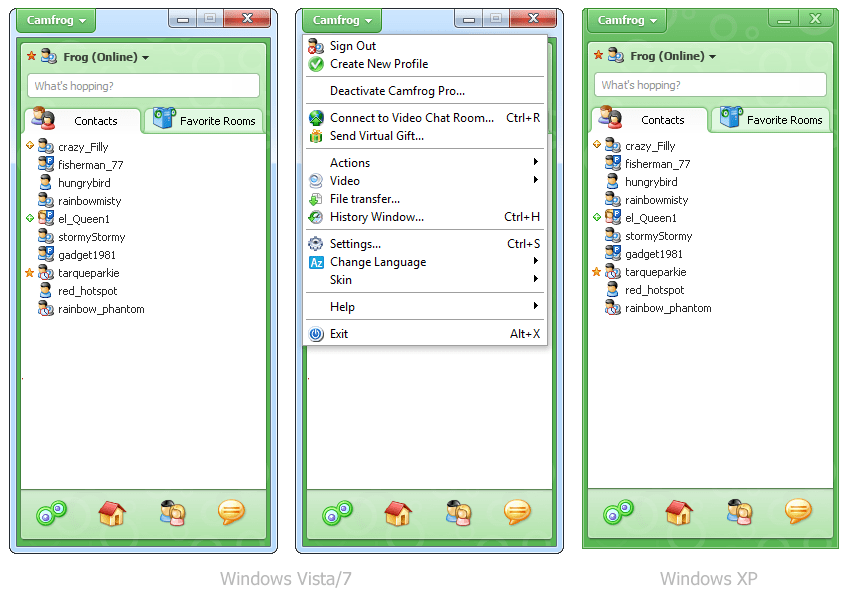
Task: Expand the Video submenu
Action: click(x=426, y=180)
